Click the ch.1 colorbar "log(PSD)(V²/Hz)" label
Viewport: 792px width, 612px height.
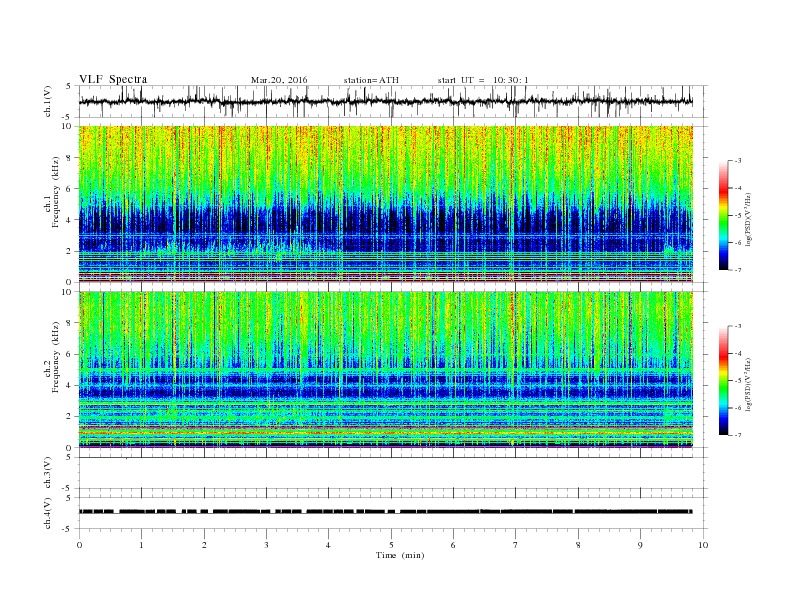point(748,219)
